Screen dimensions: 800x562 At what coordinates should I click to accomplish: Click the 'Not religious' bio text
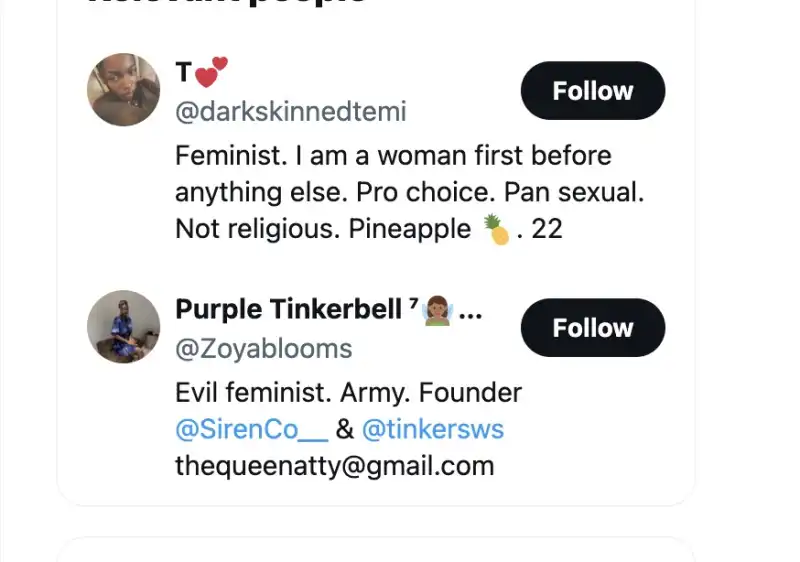click(x=257, y=229)
